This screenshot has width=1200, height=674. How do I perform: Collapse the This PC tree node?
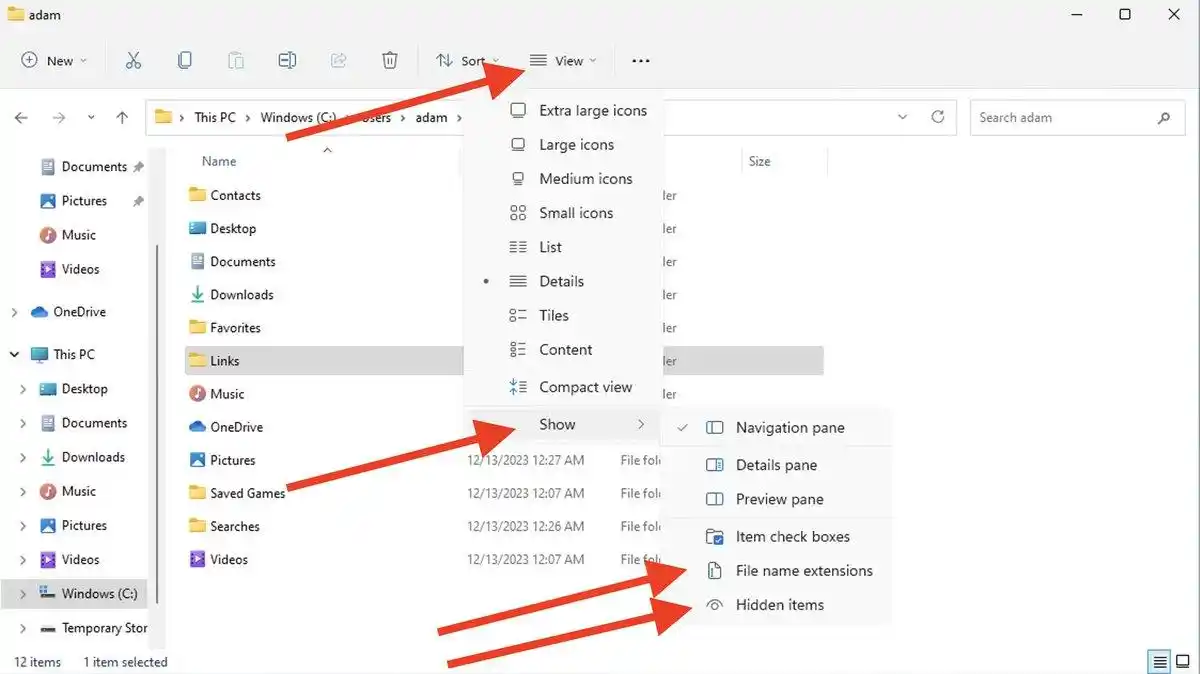coord(14,355)
